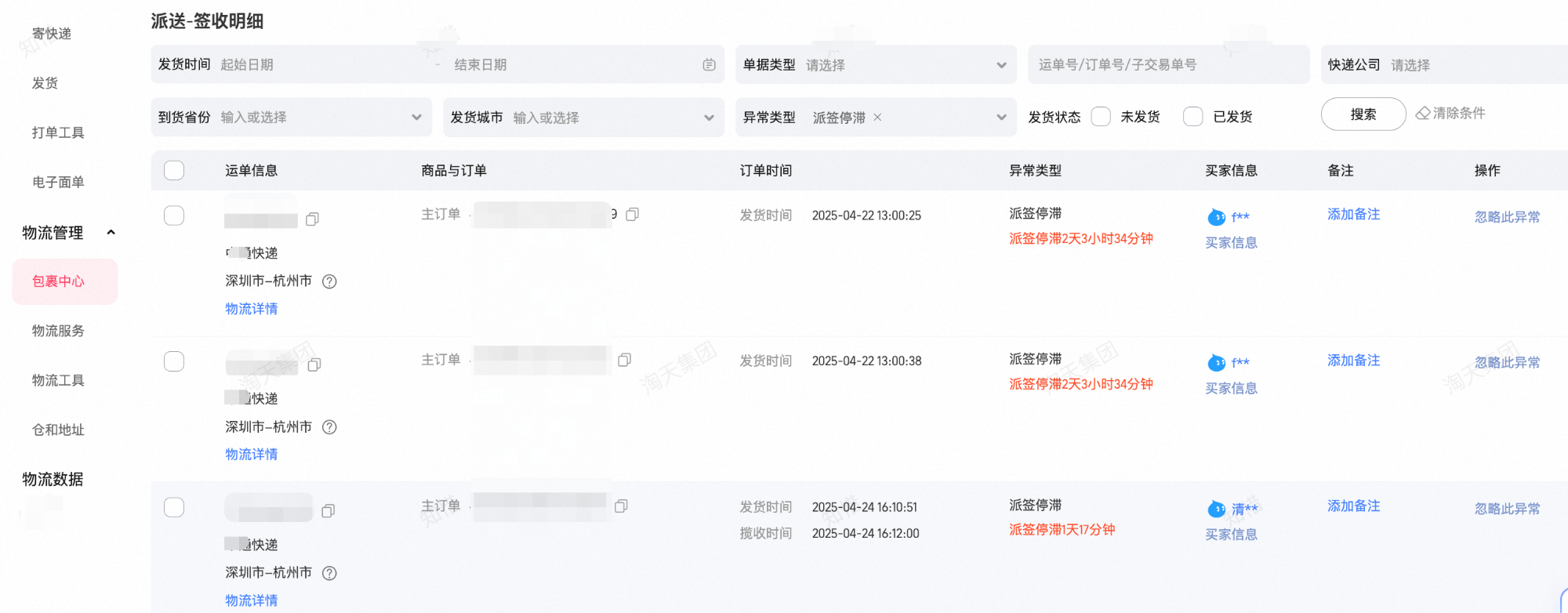Open 到货省份 dropdown

point(291,117)
